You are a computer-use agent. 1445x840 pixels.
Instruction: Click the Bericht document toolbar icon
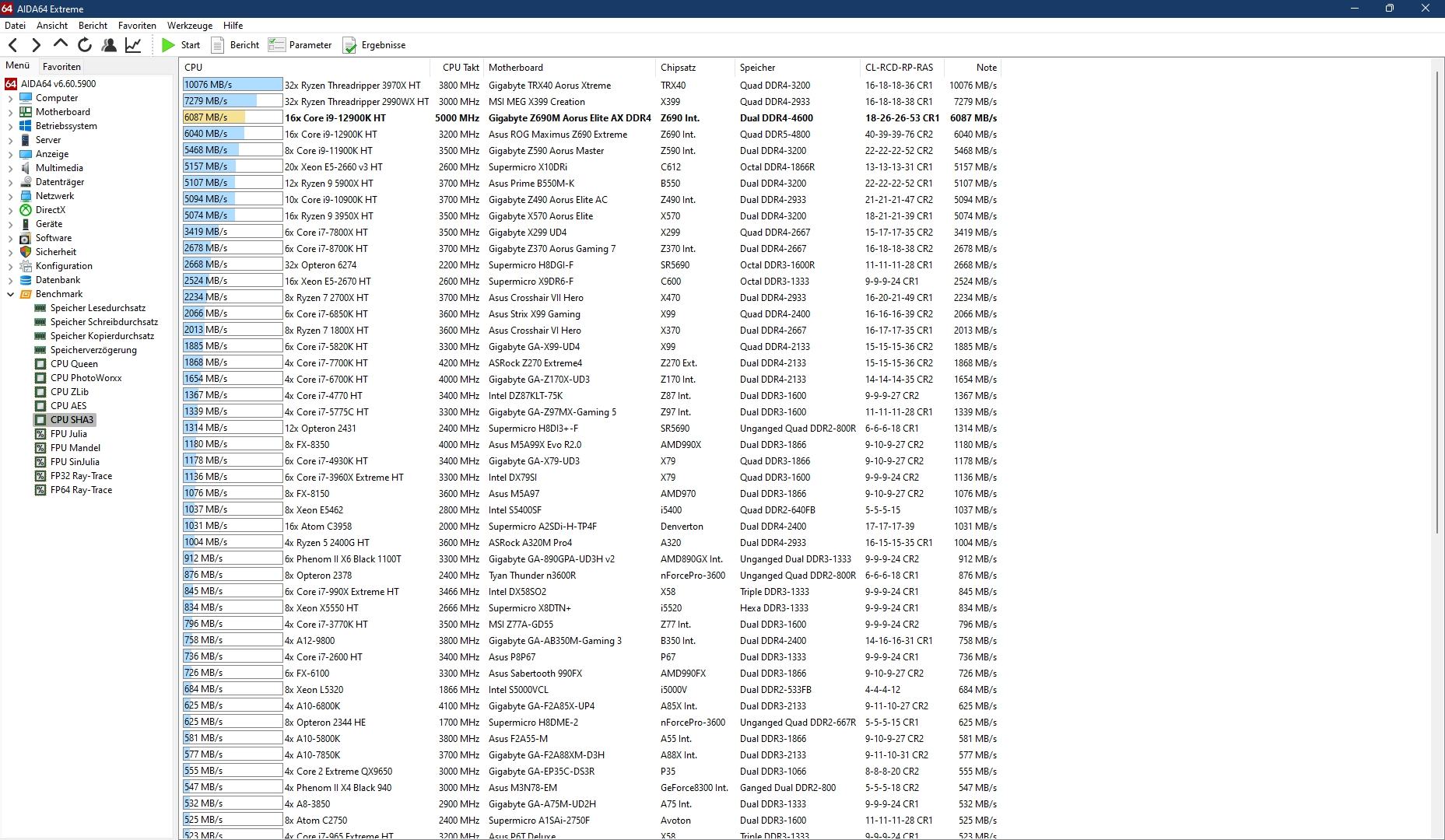tap(218, 45)
